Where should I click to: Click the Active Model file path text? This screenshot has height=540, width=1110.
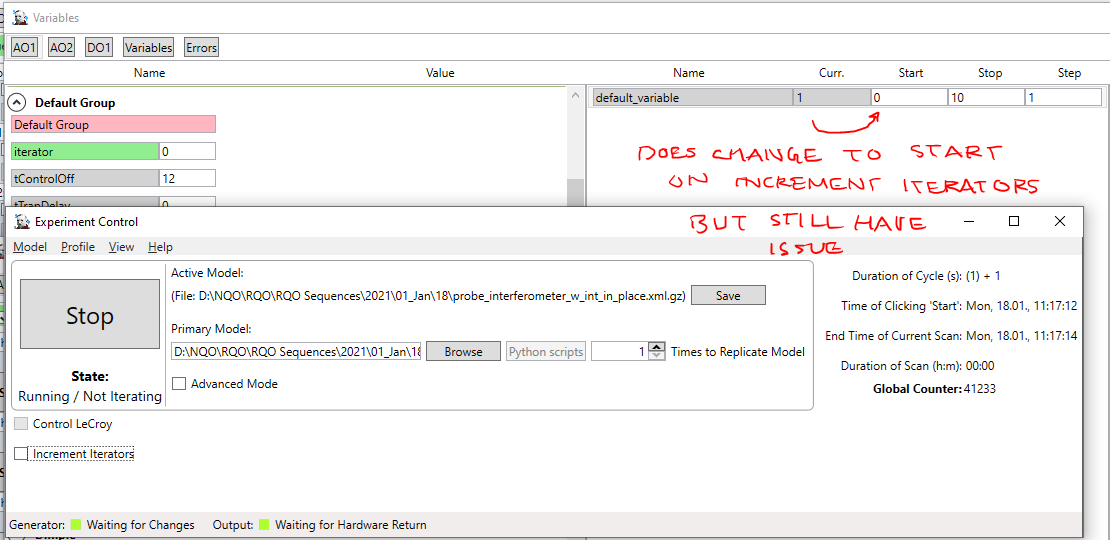[428, 297]
